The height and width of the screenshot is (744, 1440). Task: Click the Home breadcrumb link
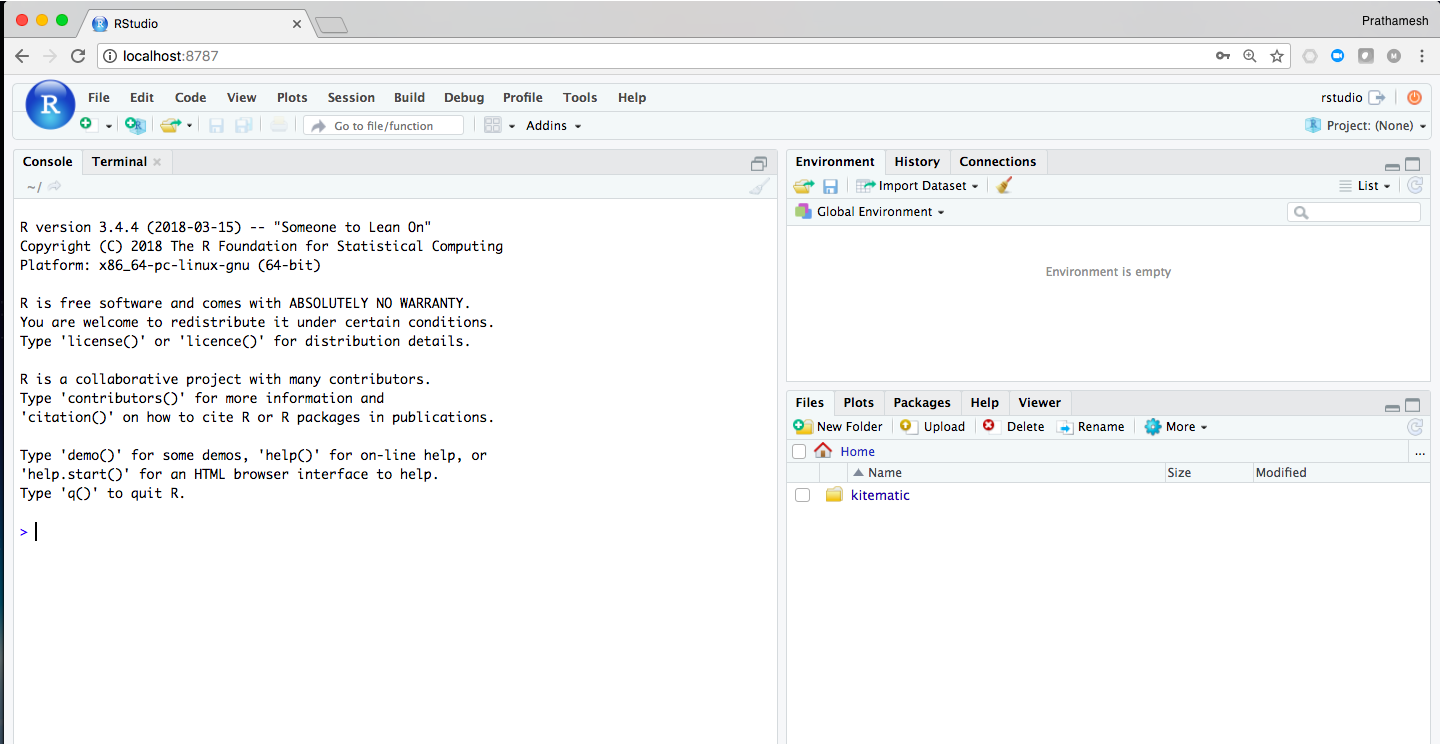[x=857, y=452]
